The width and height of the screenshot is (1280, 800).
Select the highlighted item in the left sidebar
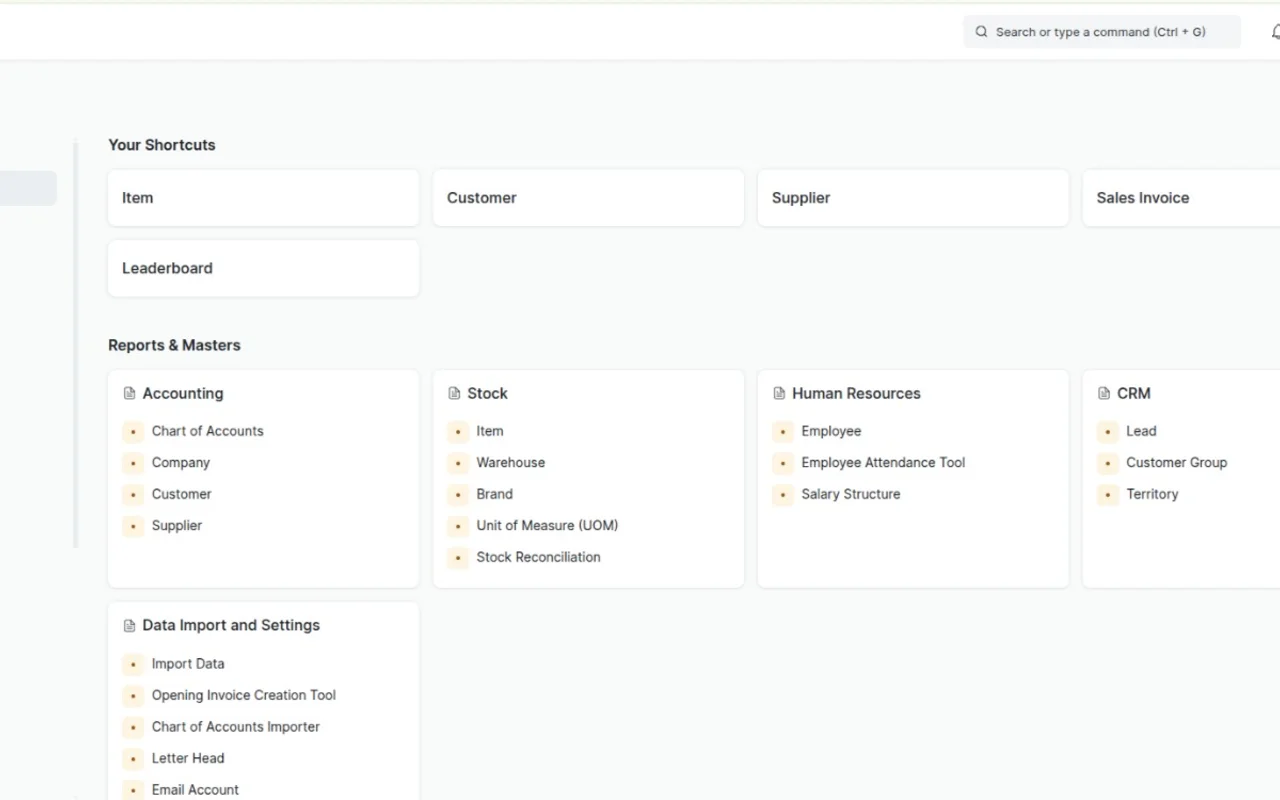point(28,188)
